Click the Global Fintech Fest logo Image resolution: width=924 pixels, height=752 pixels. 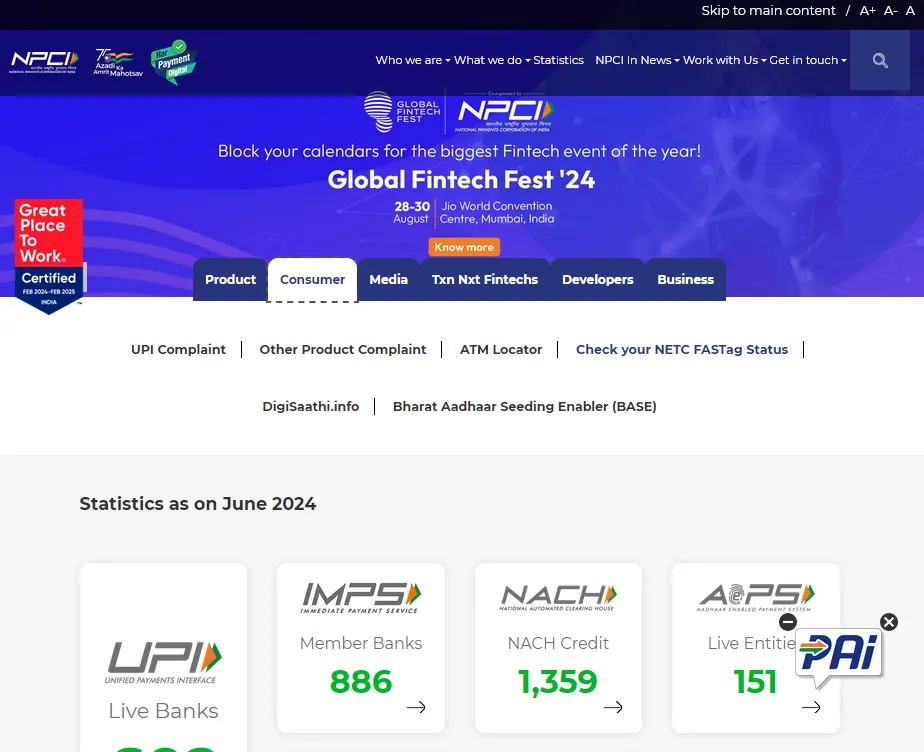pyautogui.click(x=402, y=111)
